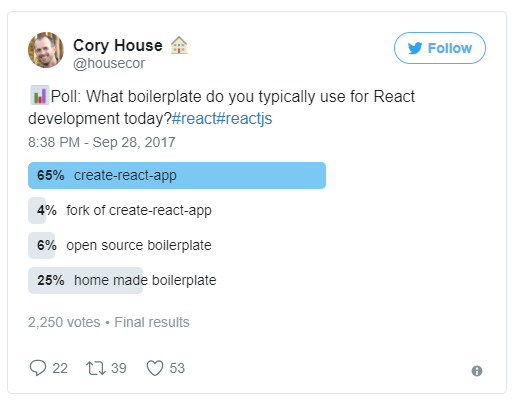Select the 65% create-react-app poll bar
Viewport: 517px width, 404px height.
177,176
